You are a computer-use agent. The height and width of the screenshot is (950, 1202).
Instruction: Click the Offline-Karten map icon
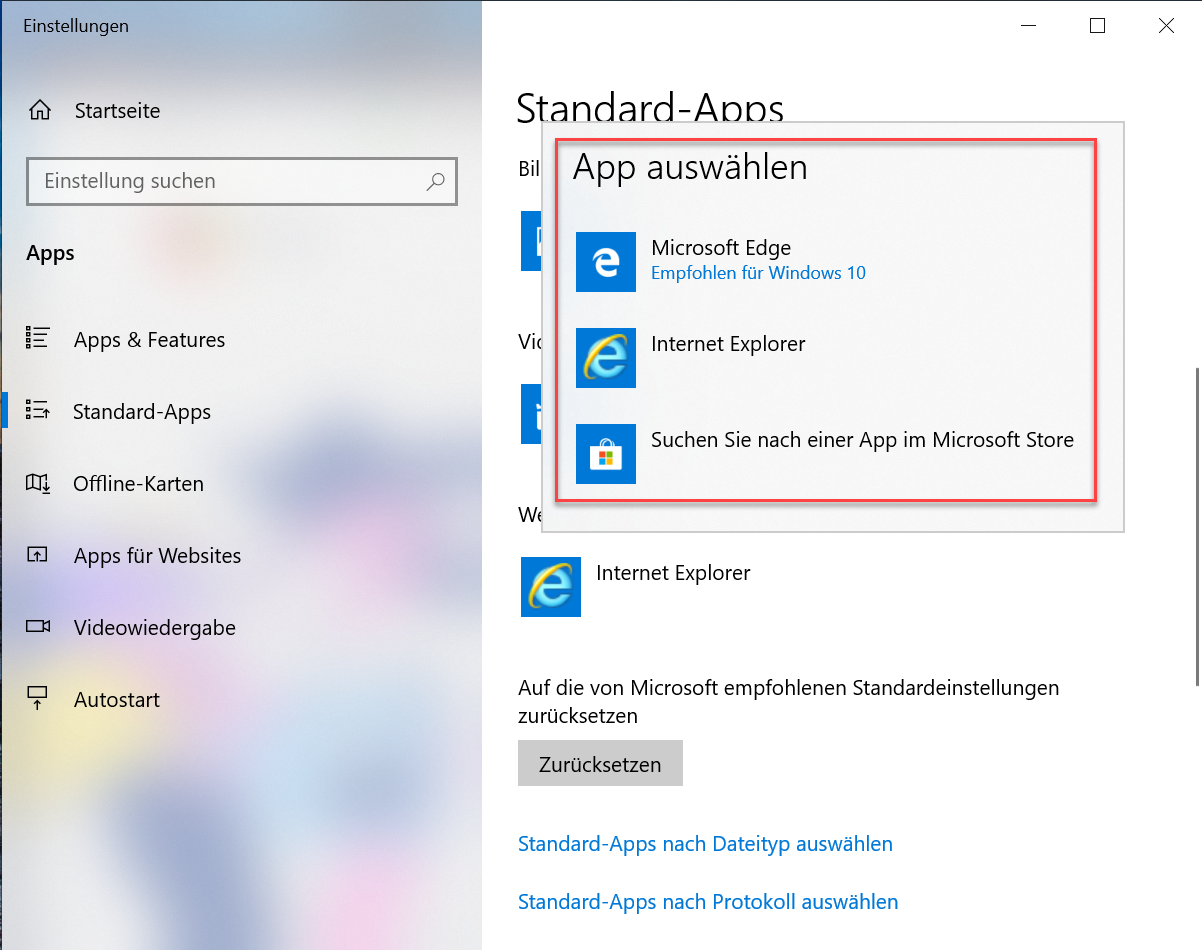(38, 483)
